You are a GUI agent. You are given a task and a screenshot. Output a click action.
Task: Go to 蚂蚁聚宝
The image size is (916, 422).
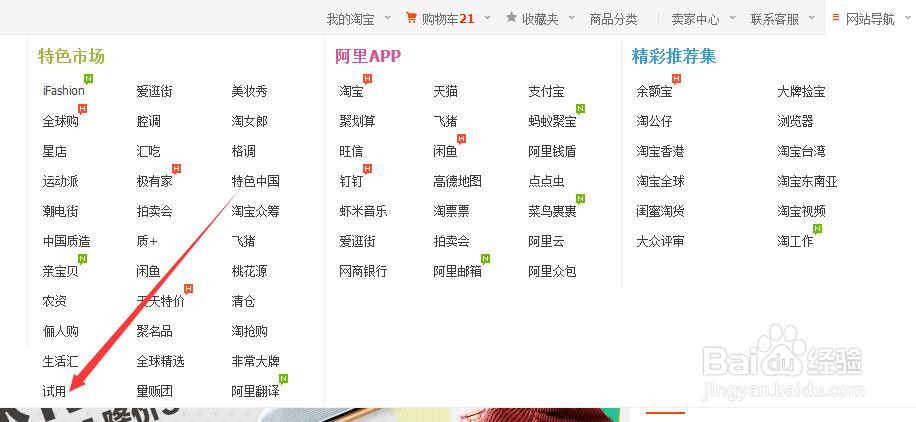tap(553, 122)
